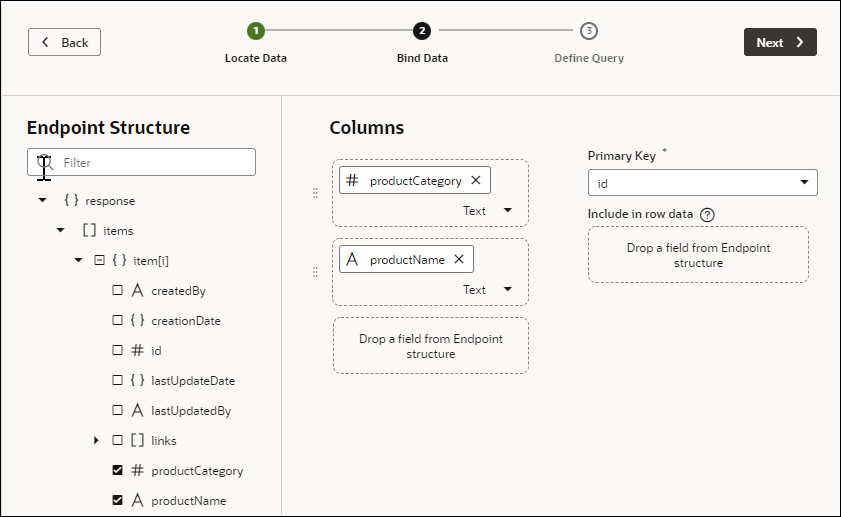Image resolution: width=841 pixels, height=517 pixels.
Task: Enable the lastUpdatedBy checkbox
Action: [117, 411]
